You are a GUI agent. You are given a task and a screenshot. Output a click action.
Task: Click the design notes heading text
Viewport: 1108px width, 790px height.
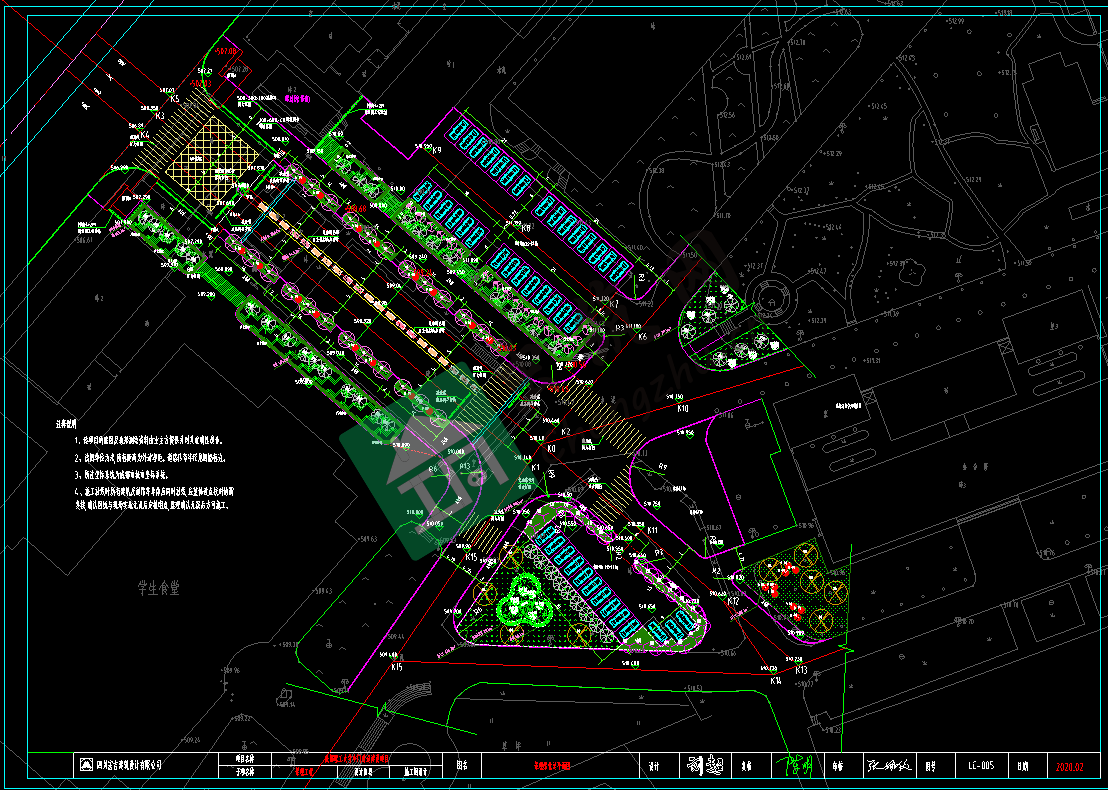(x=65, y=424)
